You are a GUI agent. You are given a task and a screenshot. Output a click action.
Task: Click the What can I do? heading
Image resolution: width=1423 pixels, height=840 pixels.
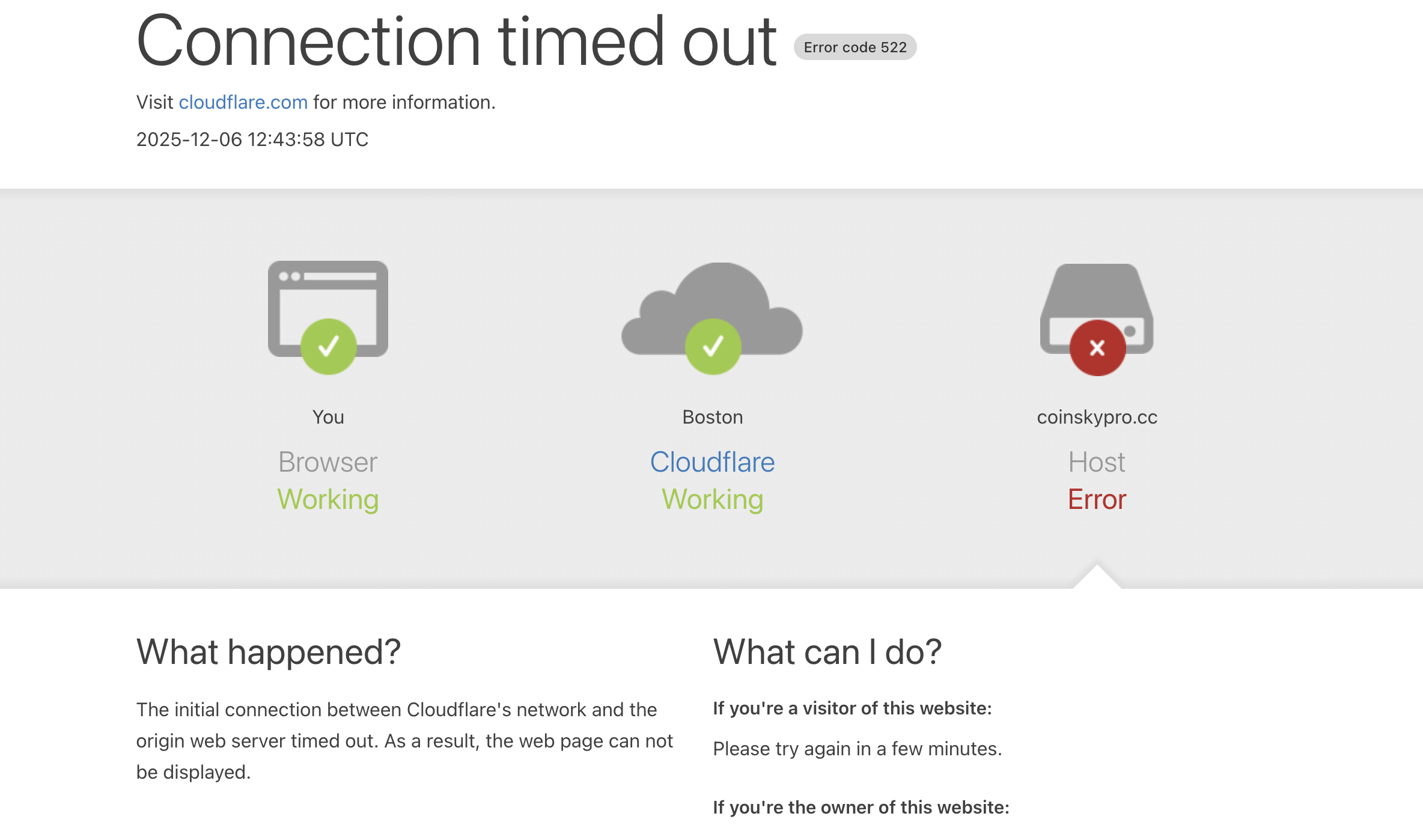pyautogui.click(x=827, y=652)
